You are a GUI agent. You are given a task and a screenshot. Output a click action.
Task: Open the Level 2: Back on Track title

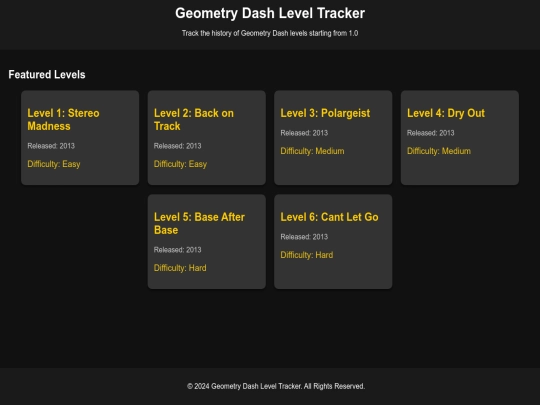[x=194, y=120]
